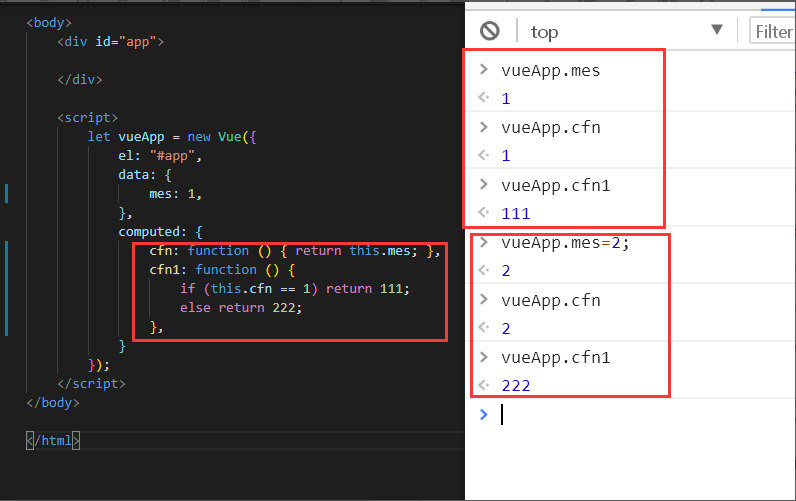796x501 pixels.
Task: Click the 'let vueApp = new Vue({' line
Action: coord(172,137)
